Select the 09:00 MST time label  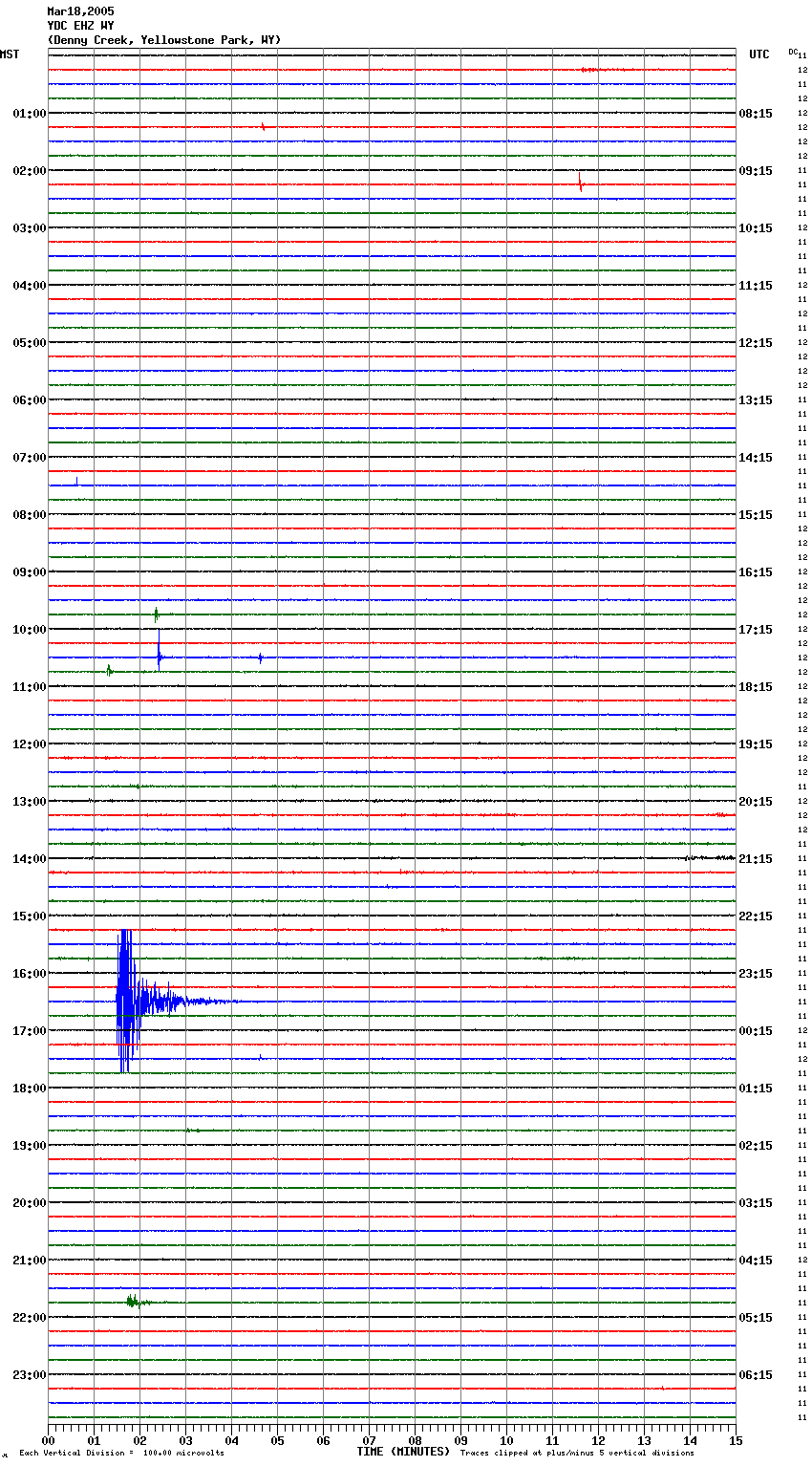[30, 572]
